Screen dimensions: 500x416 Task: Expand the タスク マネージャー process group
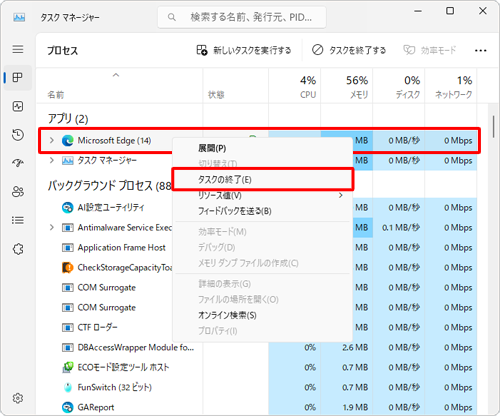52,161
